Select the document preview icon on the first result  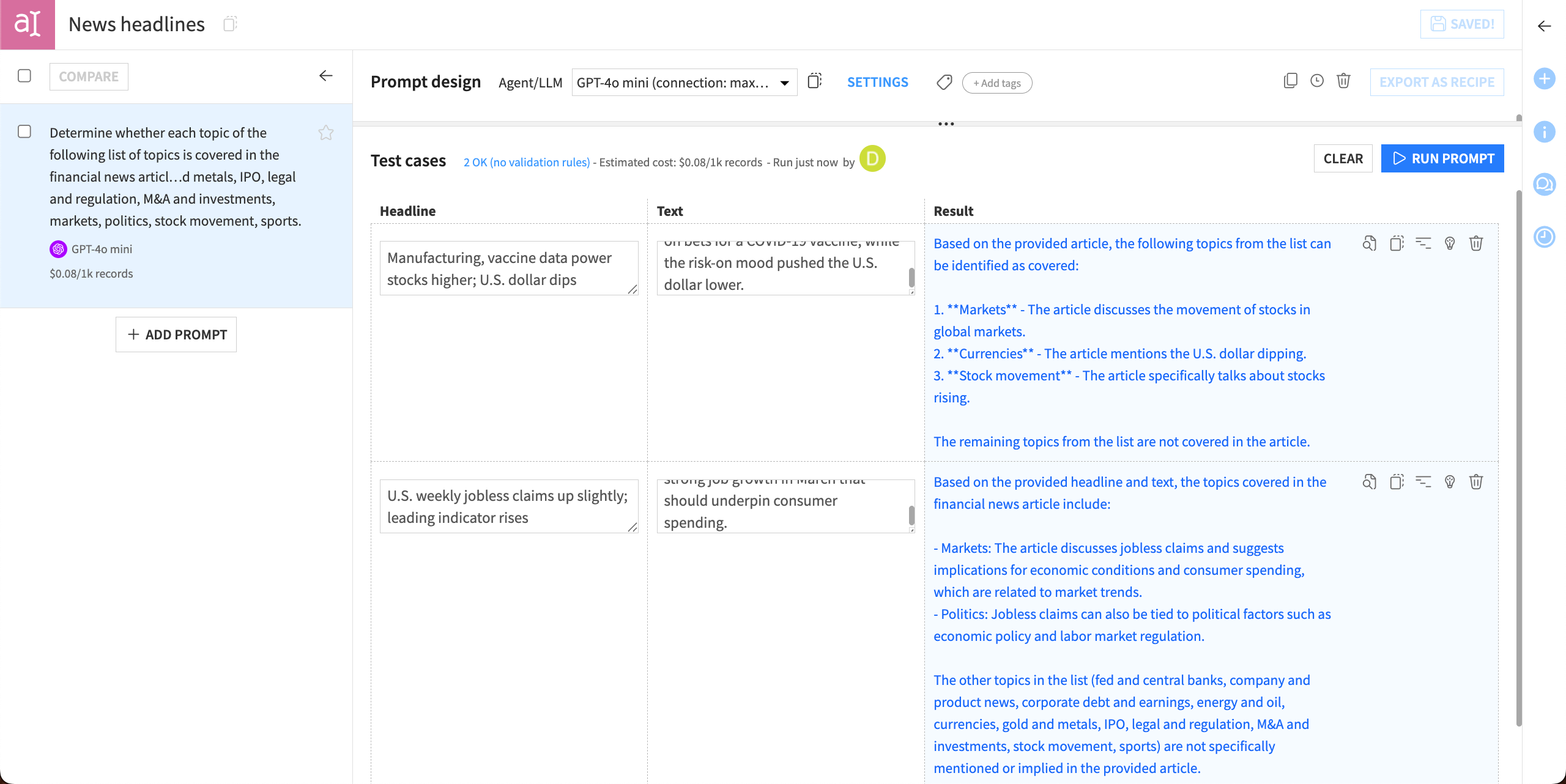[1369, 243]
